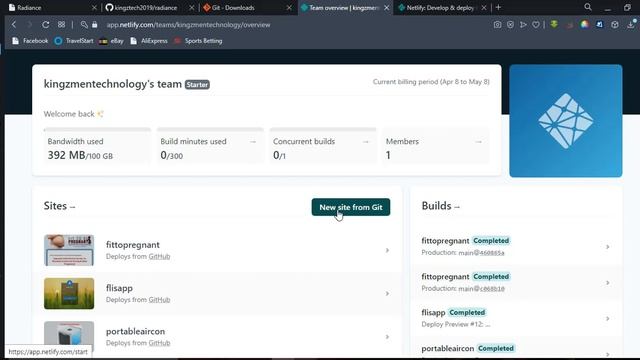Open the green download extension icon

[554, 24]
